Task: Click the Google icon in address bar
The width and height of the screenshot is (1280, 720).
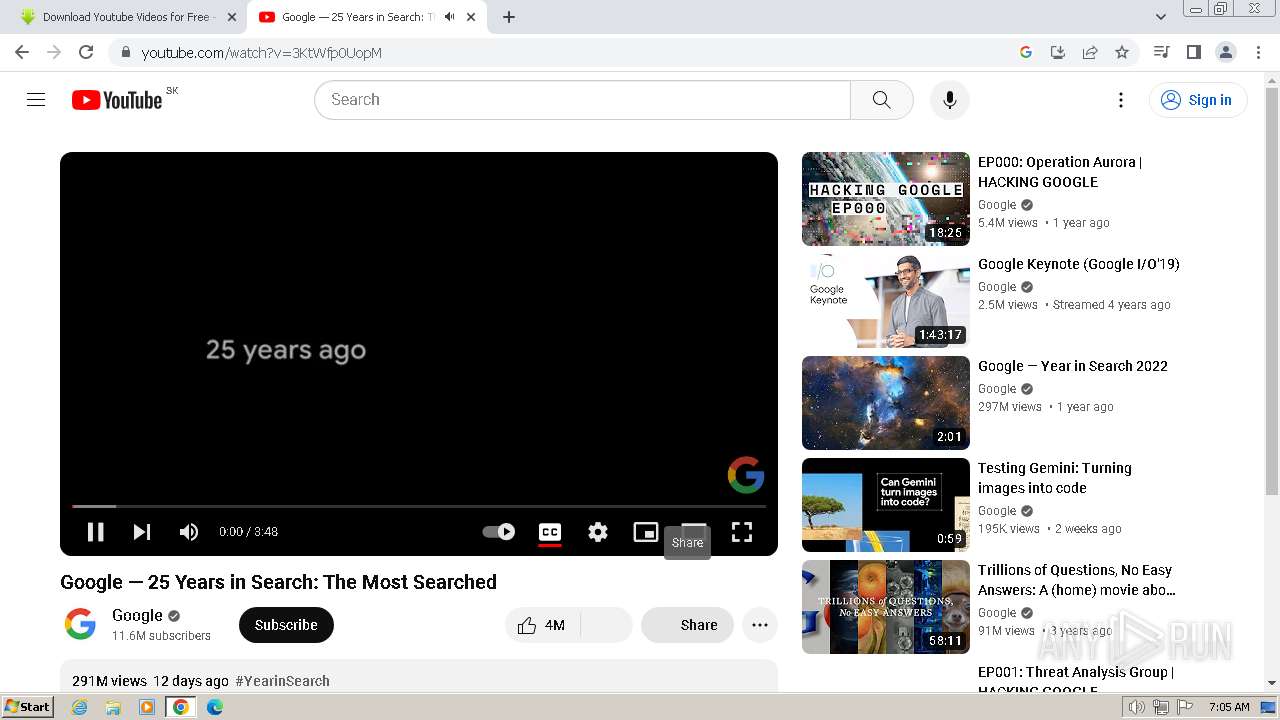Action: [1026, 52]
